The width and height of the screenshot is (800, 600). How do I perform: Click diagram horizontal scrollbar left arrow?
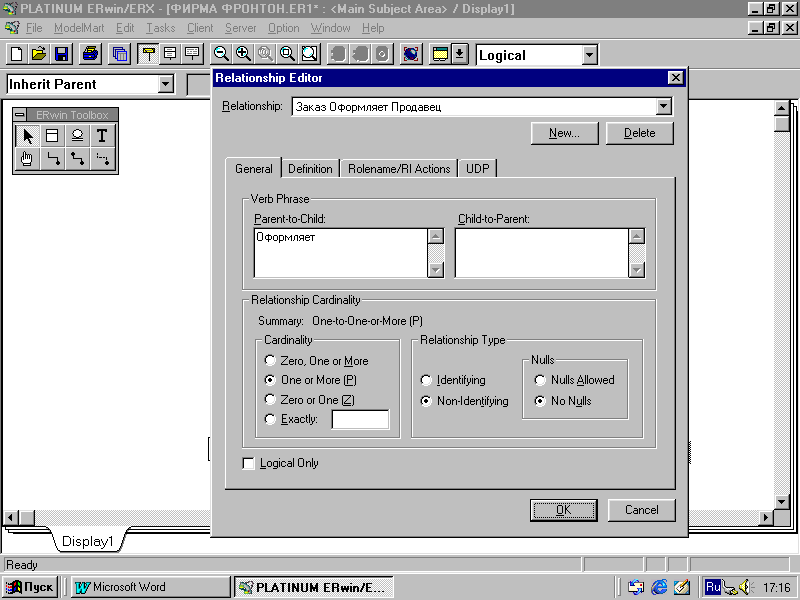10,517
